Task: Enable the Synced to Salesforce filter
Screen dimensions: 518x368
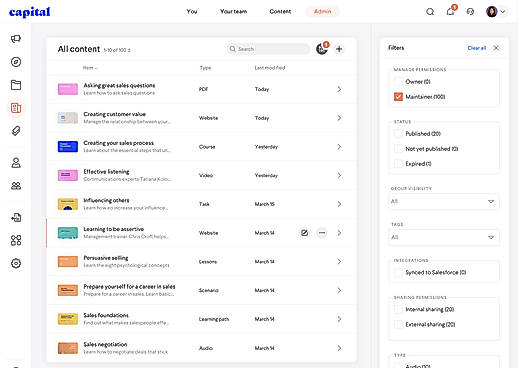Action: (x=398, y=272)
